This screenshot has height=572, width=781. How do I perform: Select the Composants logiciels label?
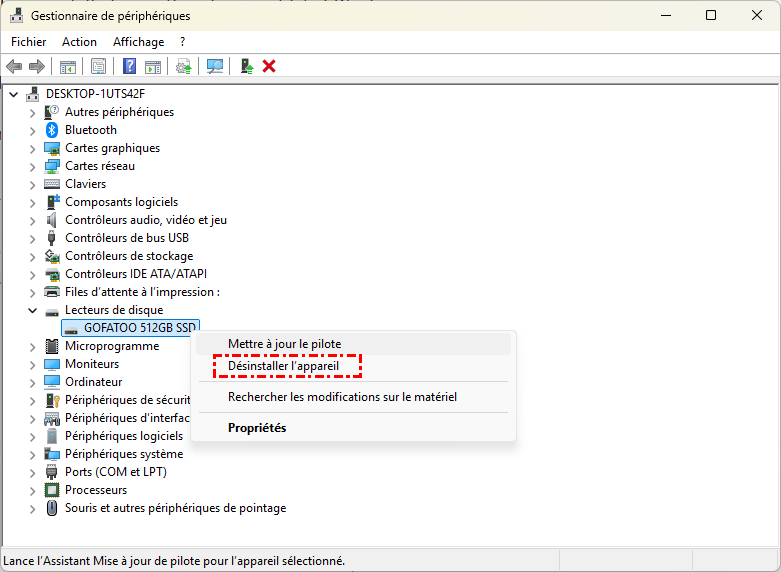click(122, 202)
